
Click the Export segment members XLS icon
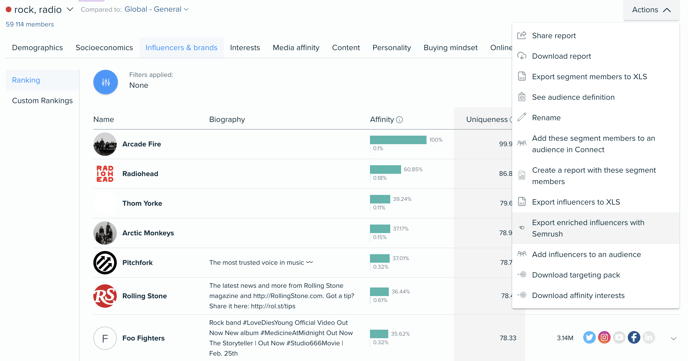tap(522, 76)
